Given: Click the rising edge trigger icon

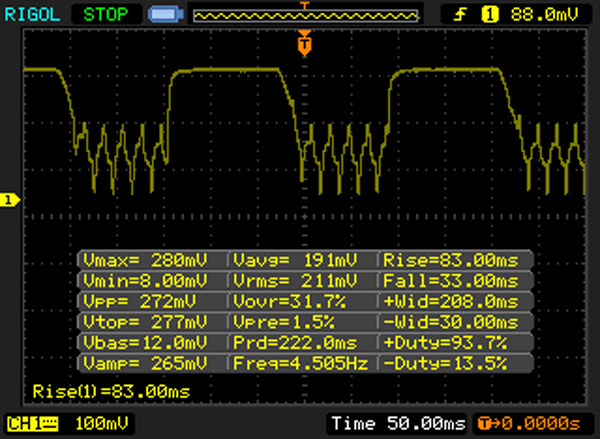Looking at the screenshot, I should pos(460,15).
